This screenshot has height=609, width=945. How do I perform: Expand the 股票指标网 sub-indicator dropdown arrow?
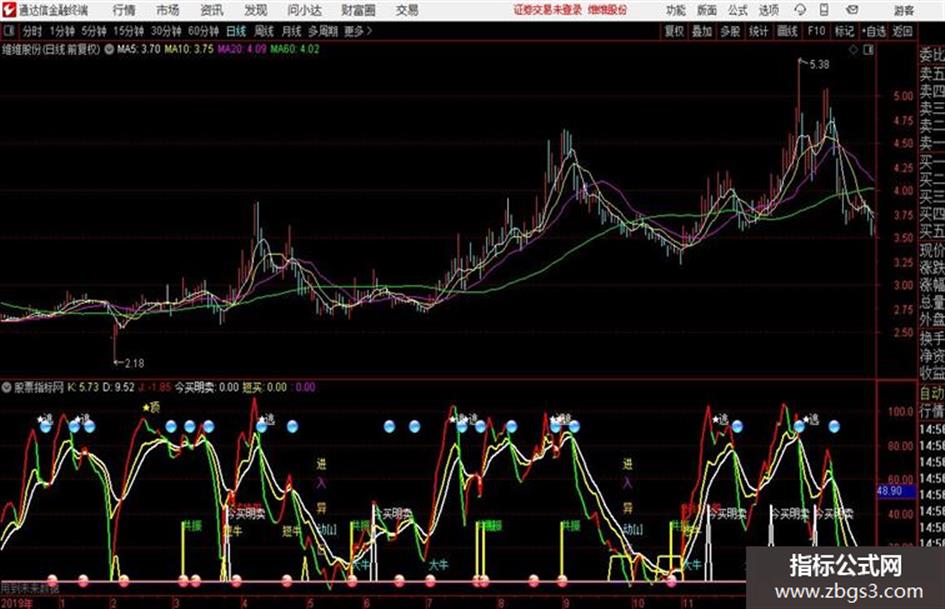click(7, 387)
